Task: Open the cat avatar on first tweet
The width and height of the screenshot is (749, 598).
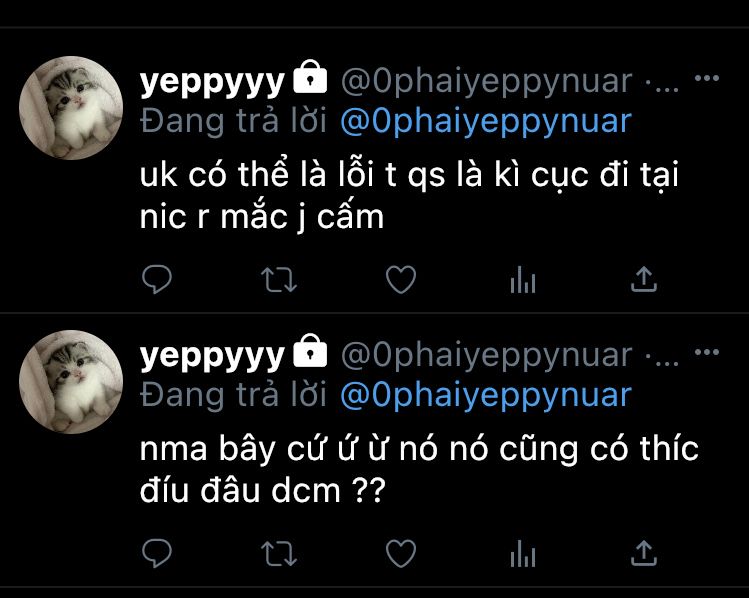Action: click(71, 107)
